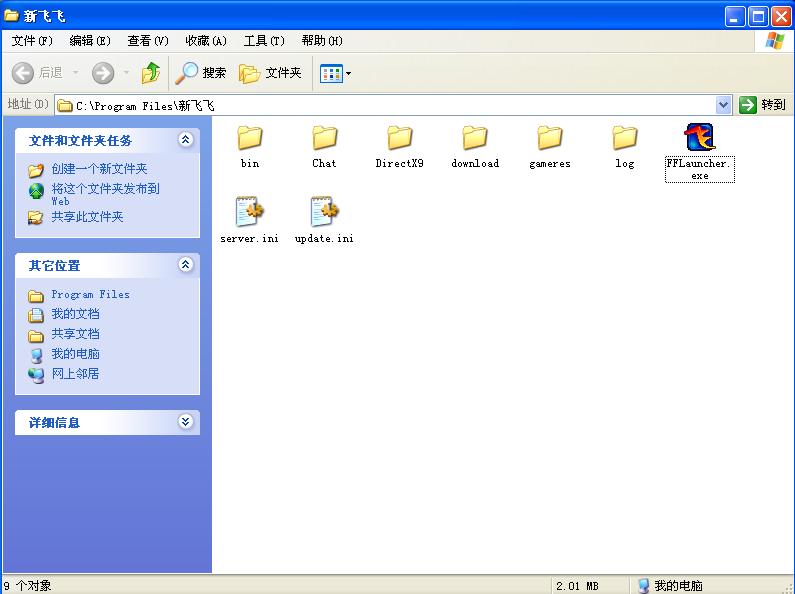Click the DirectX9 folder name label
795x594 pixels.
pyautogui.click(x=400, y=163)
